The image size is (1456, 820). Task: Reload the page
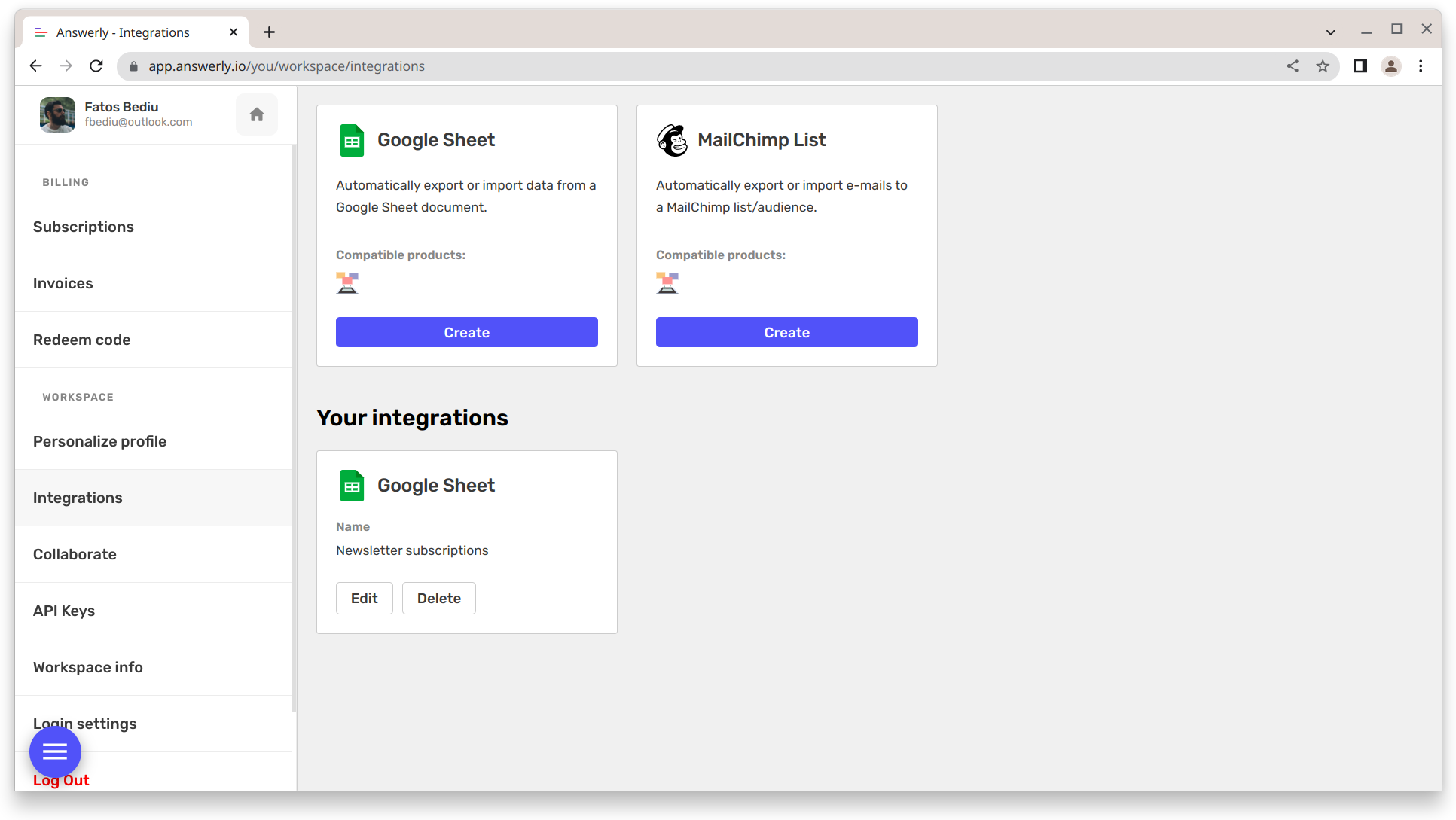(96, 66)
